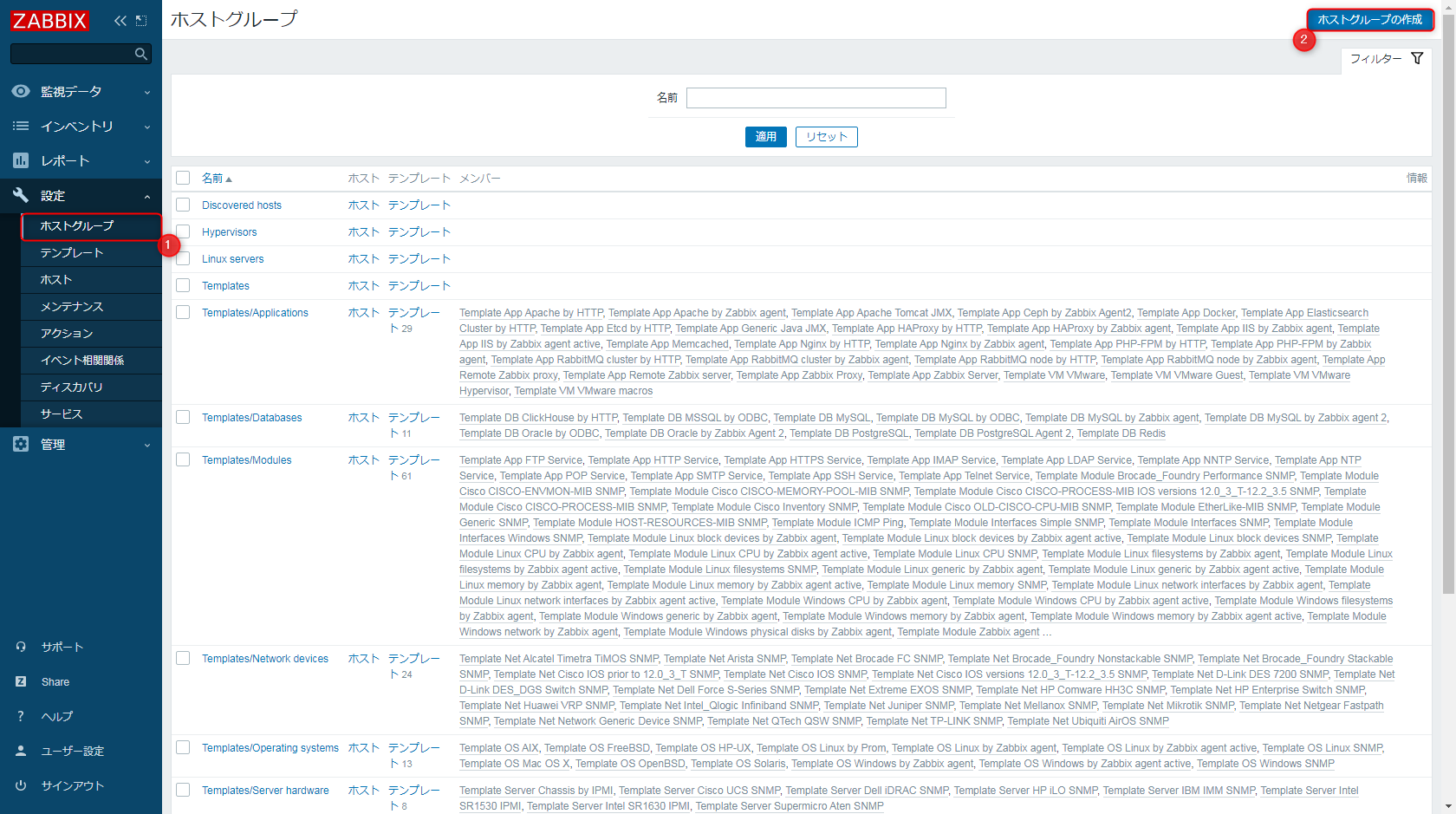Click the gear icon for 管理
Screen dimensions: 1456x814
(21, 444)
